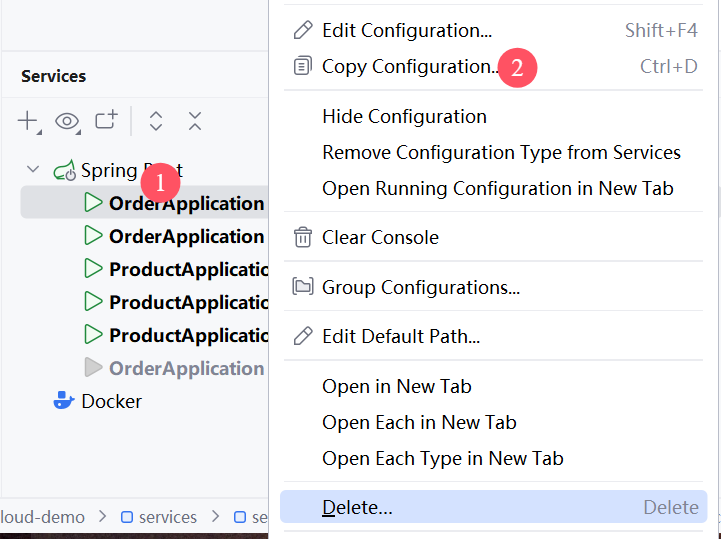Select the Docker service node

[x=111, y=401]
